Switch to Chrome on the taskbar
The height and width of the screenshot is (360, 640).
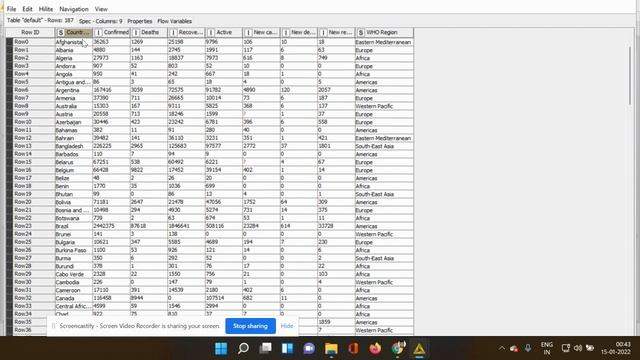(397, 349)
